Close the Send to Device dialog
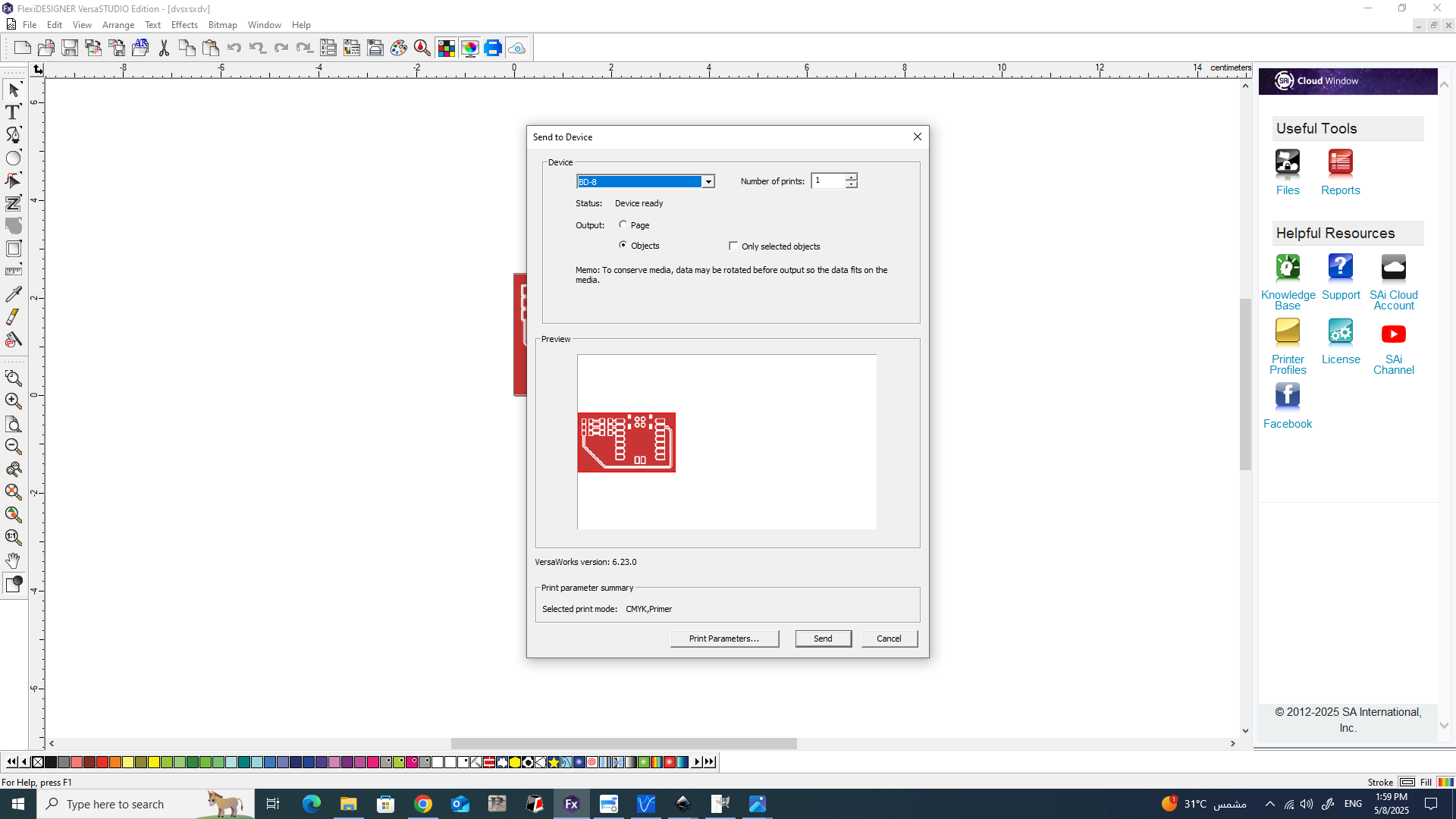Image resolution: width=1456 pixels, height=819 pixels. (x=918, y=136)
